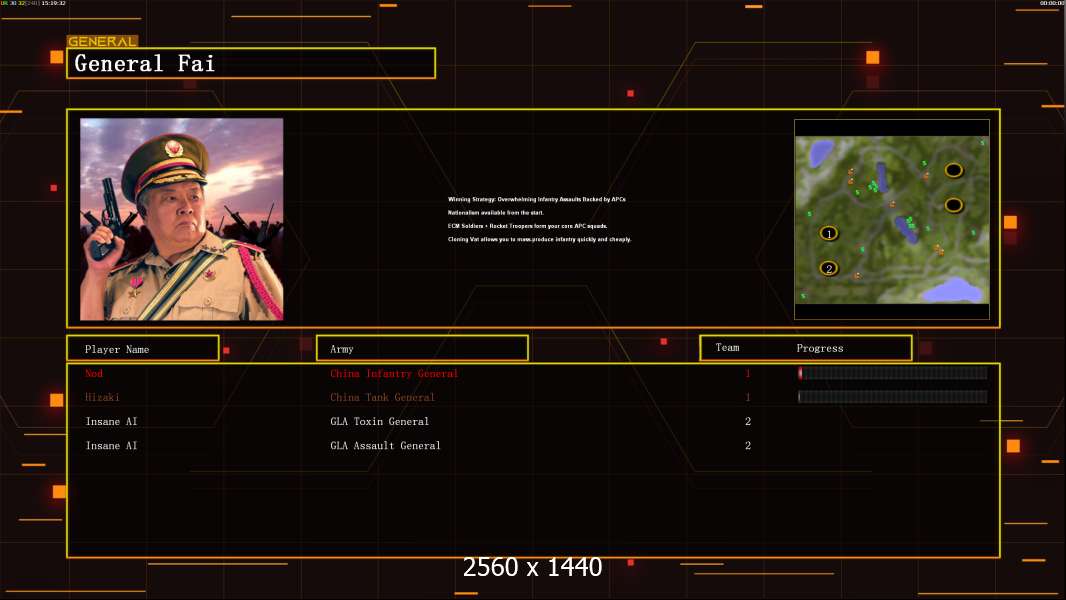The width and height of the screenshot is (1066, 600).
Task: Select the Player Name column header
Action: (143, 349)
